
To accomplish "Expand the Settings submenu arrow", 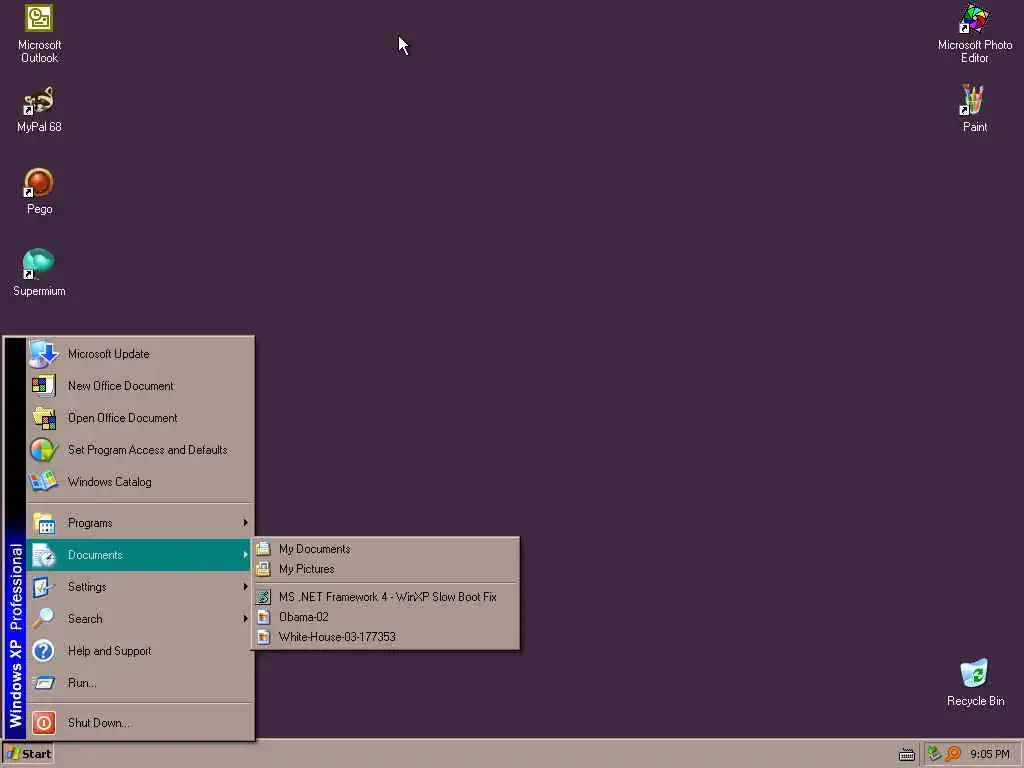I will click(x=246, y=586).
